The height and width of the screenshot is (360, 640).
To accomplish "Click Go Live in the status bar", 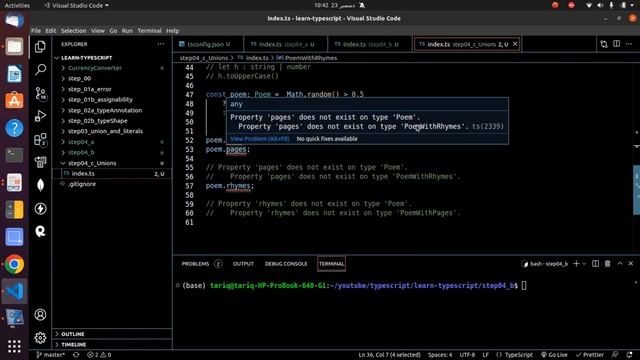I will (x=554, y=355).
